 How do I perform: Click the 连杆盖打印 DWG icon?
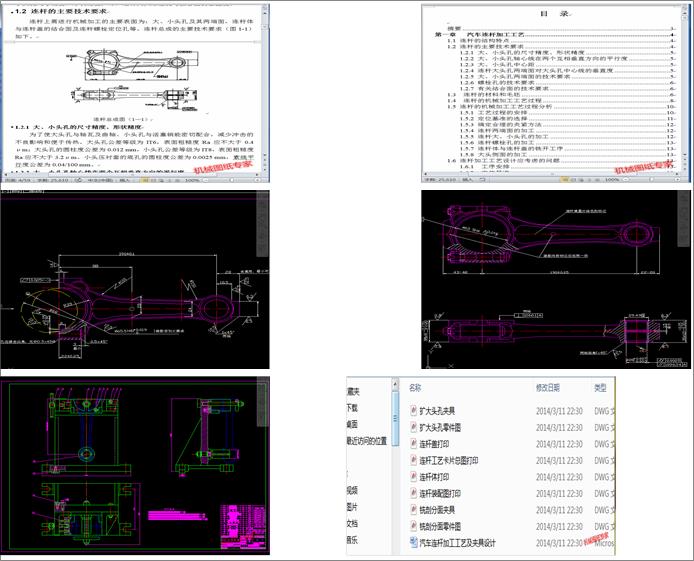(x=415, y=443)
